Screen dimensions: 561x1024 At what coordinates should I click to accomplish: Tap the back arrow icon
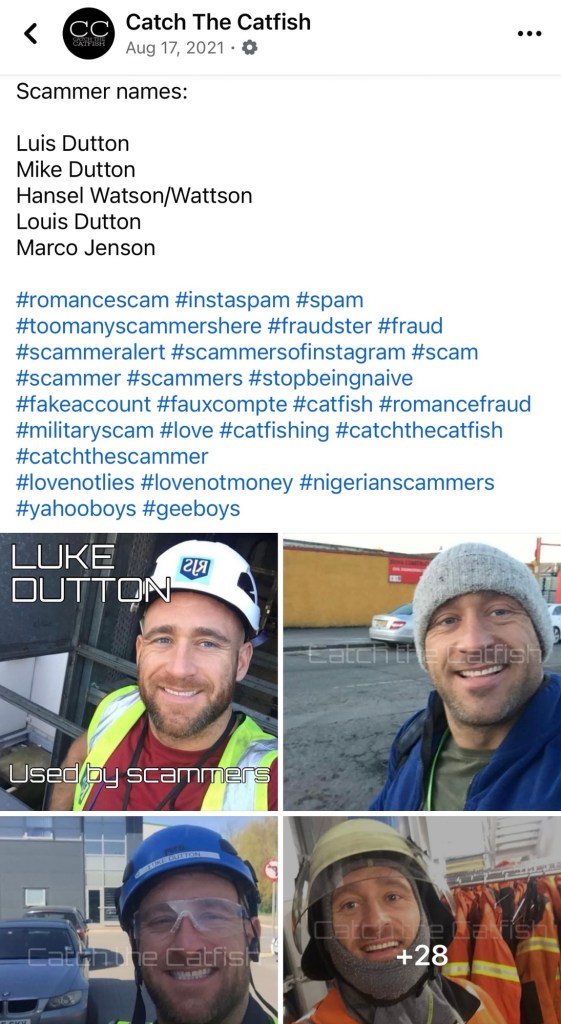pos(30,33)
